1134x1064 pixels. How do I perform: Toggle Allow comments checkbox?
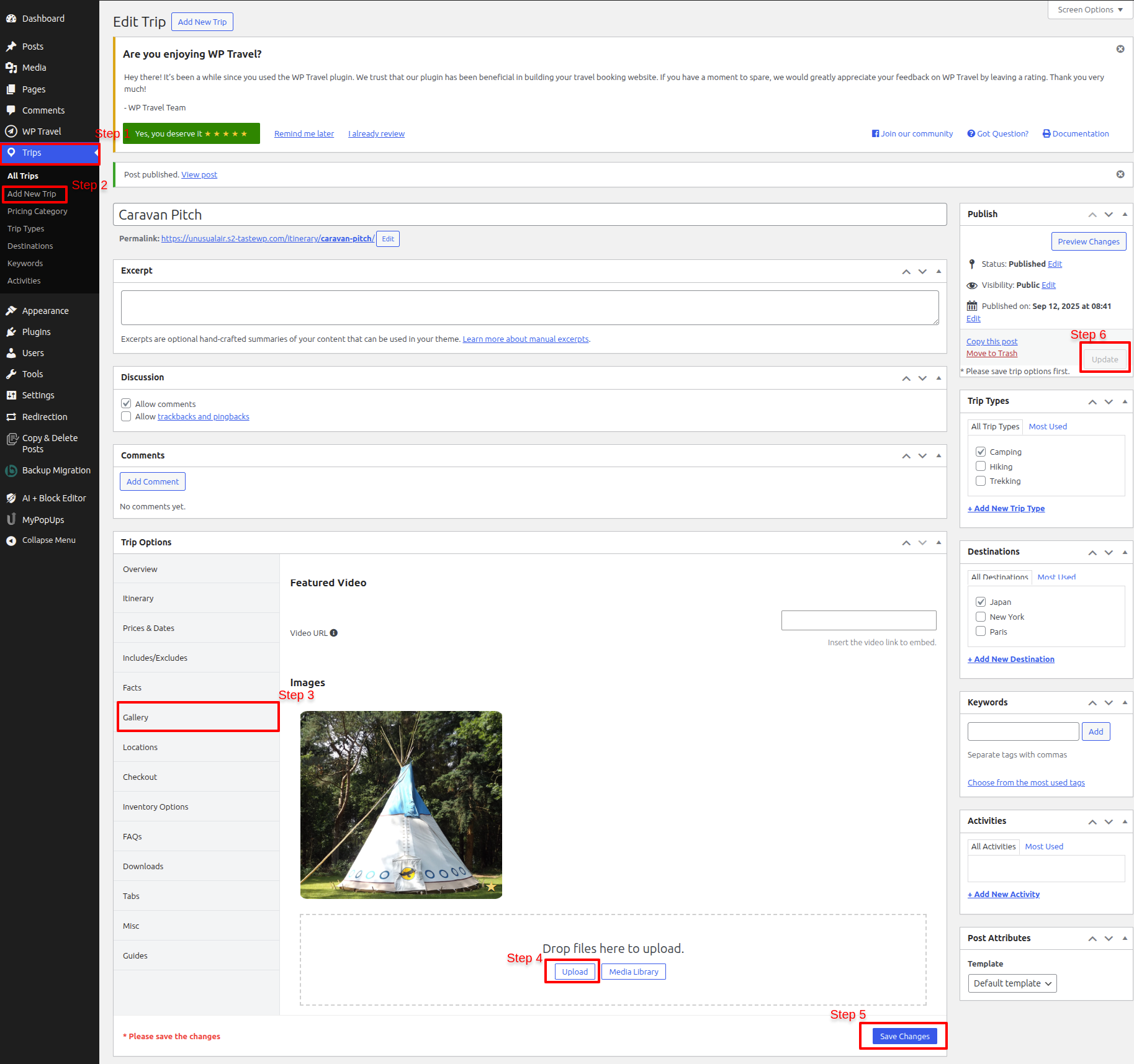coord(126,403)
